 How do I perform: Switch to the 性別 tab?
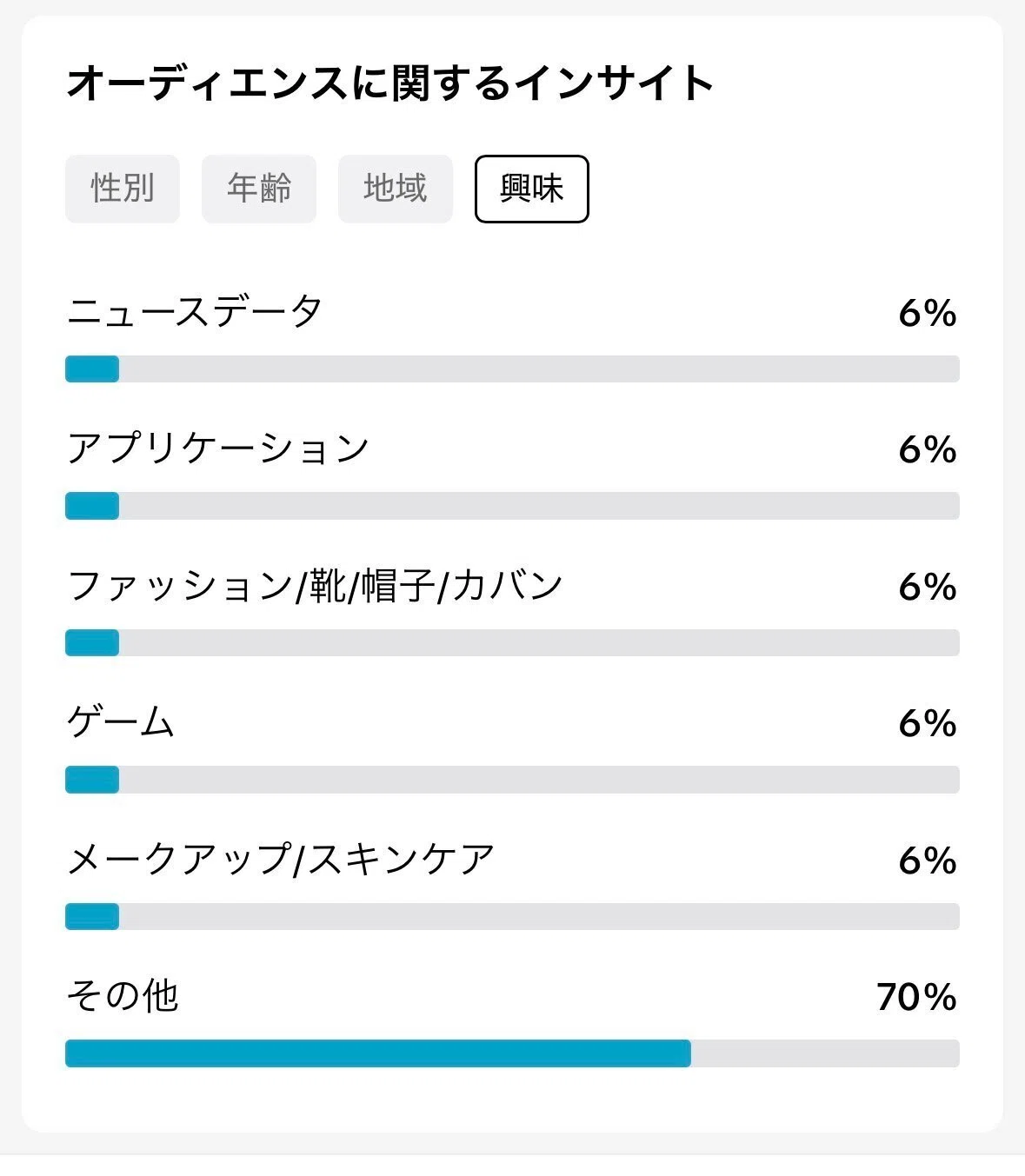[x=123, y=189]
